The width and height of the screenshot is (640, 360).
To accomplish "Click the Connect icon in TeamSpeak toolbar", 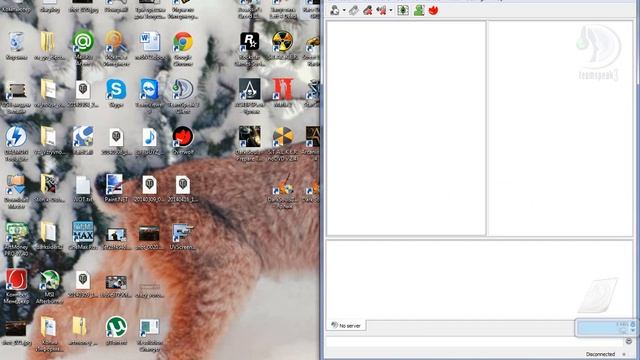I will click(x=335, y=10).
